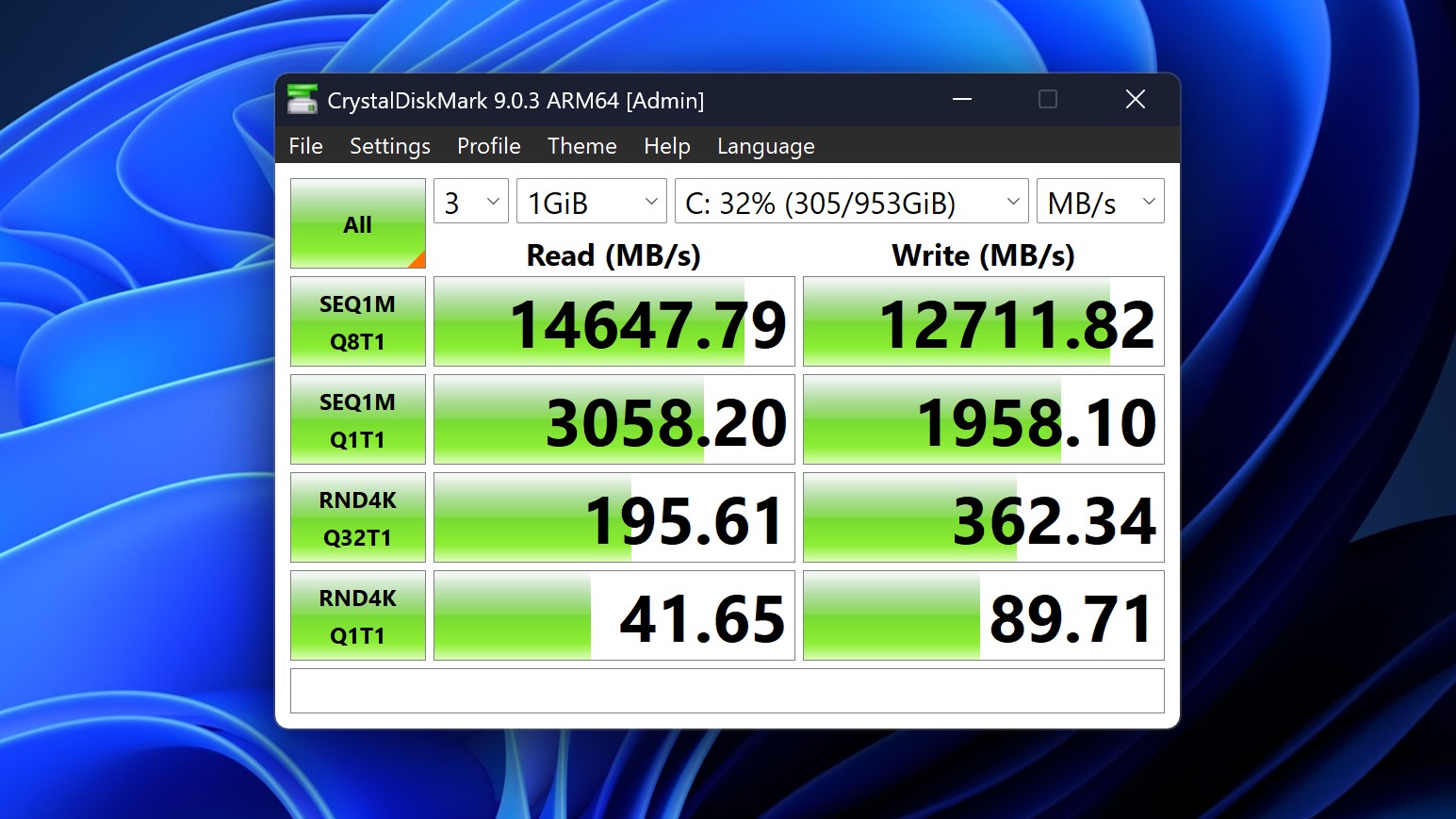
Task: Select the 12711.82 sequential write result
Action: [984, 321]
